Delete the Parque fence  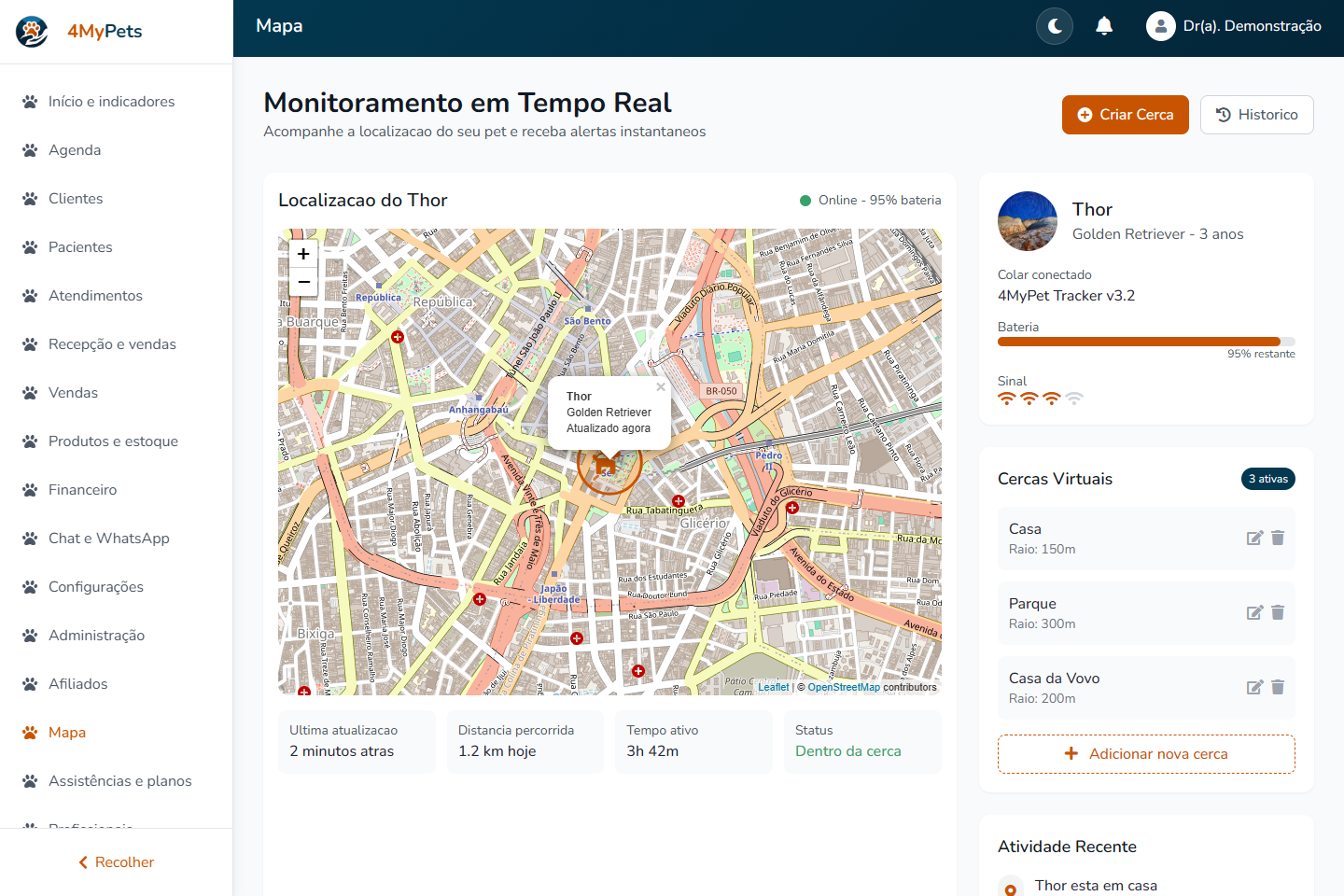click(x=1278, y=612)
